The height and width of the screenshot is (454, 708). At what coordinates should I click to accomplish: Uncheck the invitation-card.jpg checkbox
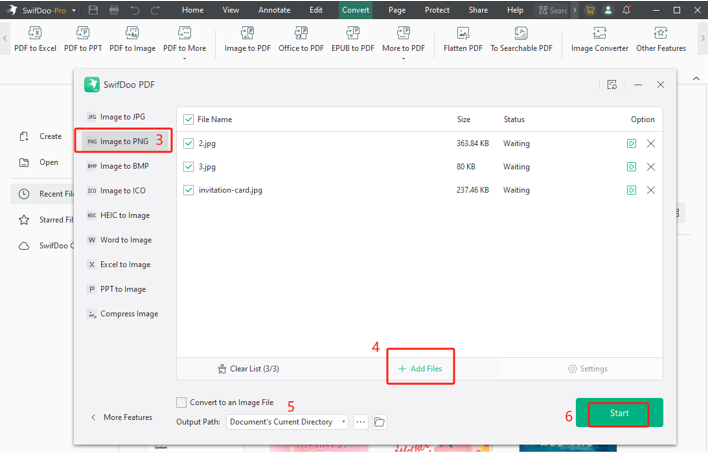(188, 190)
